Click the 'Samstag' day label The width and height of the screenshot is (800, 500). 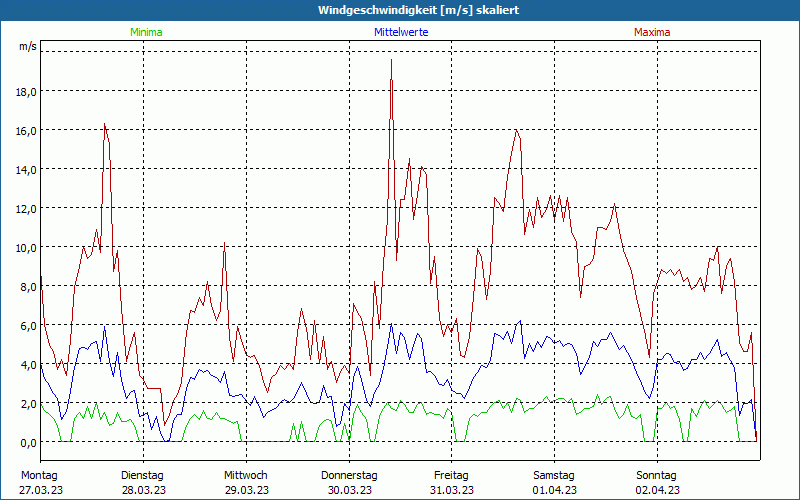pyautogui.click(x=554, y=475)
